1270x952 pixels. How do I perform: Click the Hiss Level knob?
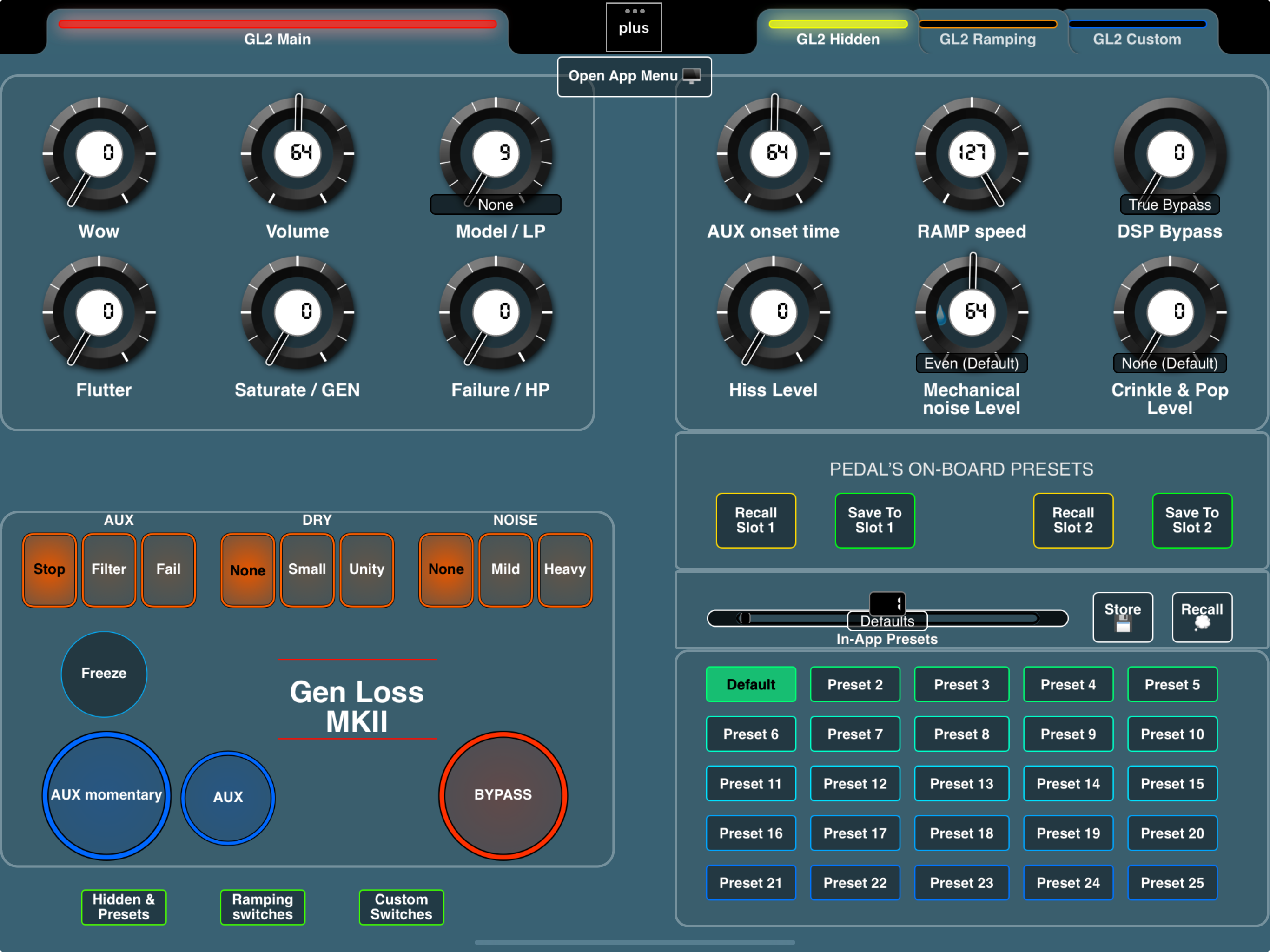point(774,312)
